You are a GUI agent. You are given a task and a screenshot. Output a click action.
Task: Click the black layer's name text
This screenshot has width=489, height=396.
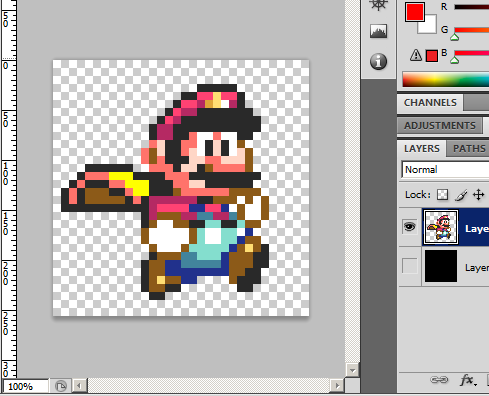(x=477, y=268)
